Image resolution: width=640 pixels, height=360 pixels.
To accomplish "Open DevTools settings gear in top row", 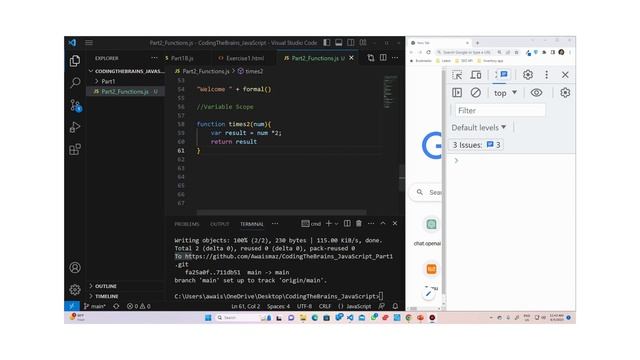I will pos(528,75).
